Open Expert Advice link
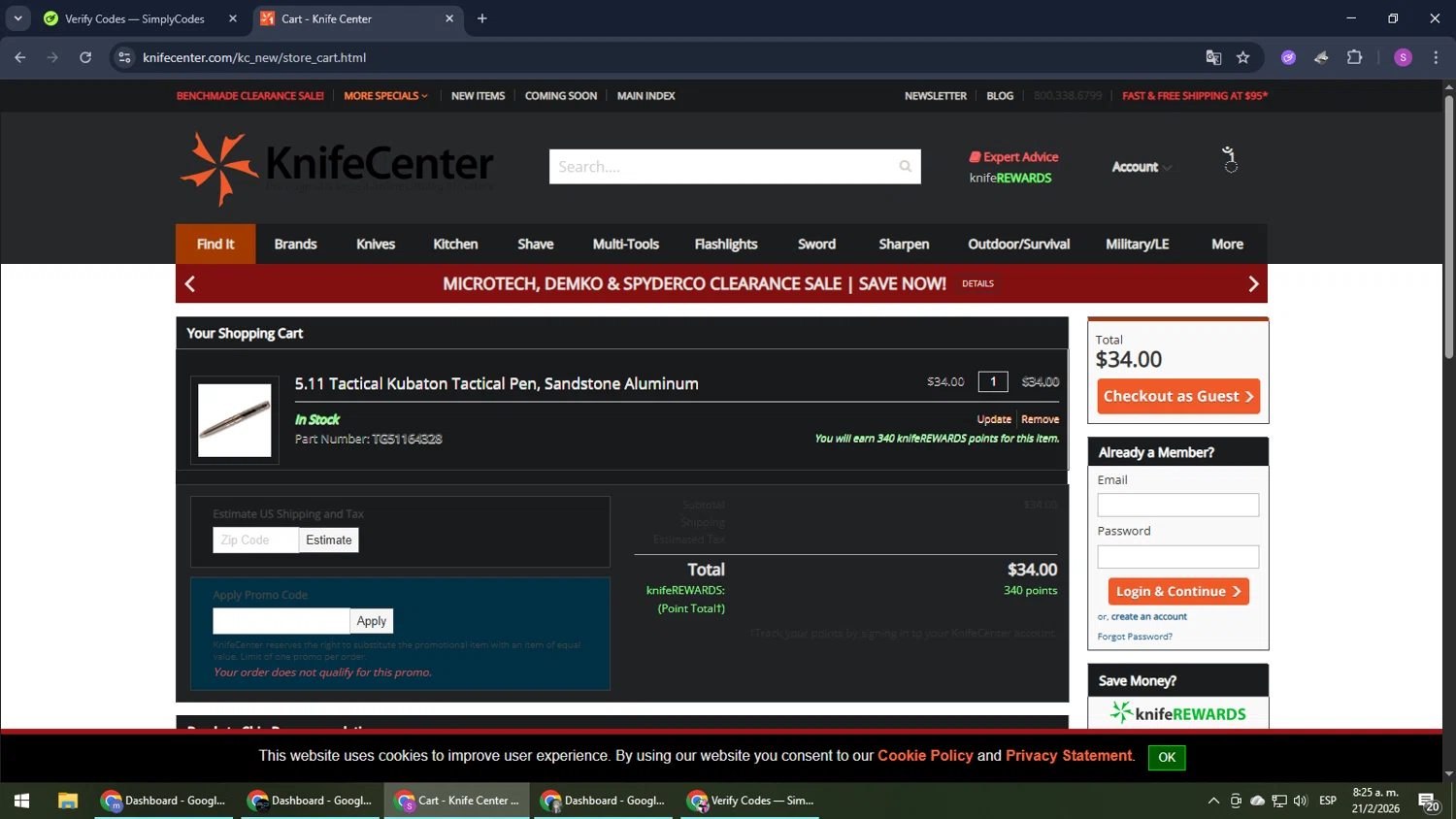Viewport: 1456px width, 819px height. [x=1013, y=157]
